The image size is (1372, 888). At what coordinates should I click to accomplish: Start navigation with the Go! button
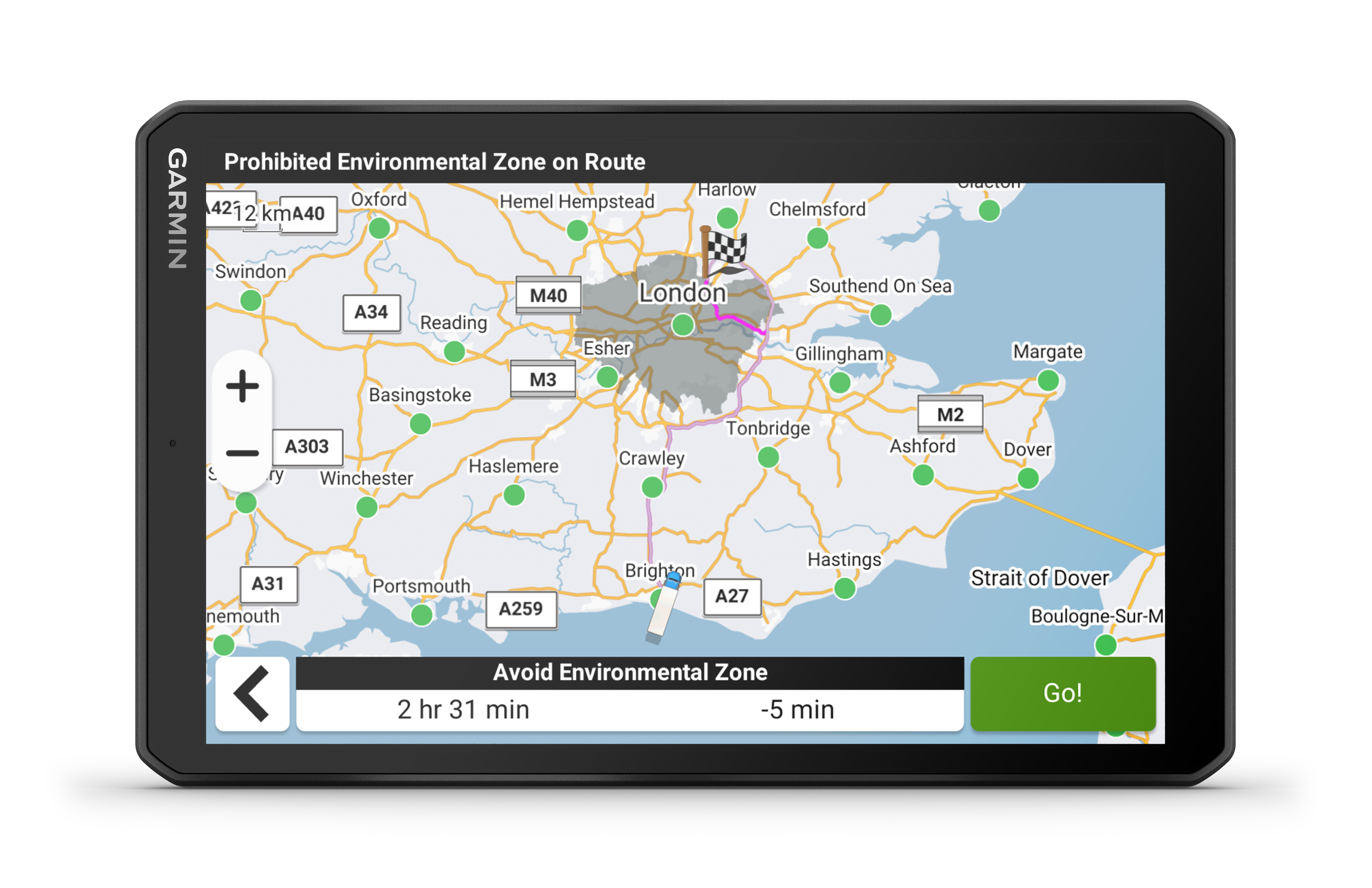pyautogui.click(x=1063, y=693)
